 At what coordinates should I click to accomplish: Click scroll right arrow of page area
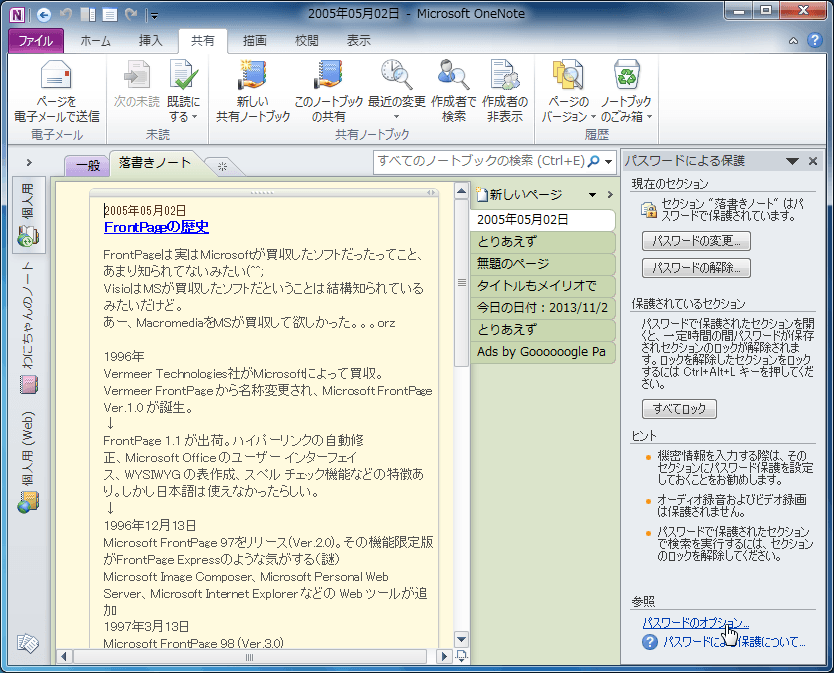tap(443, 657)
